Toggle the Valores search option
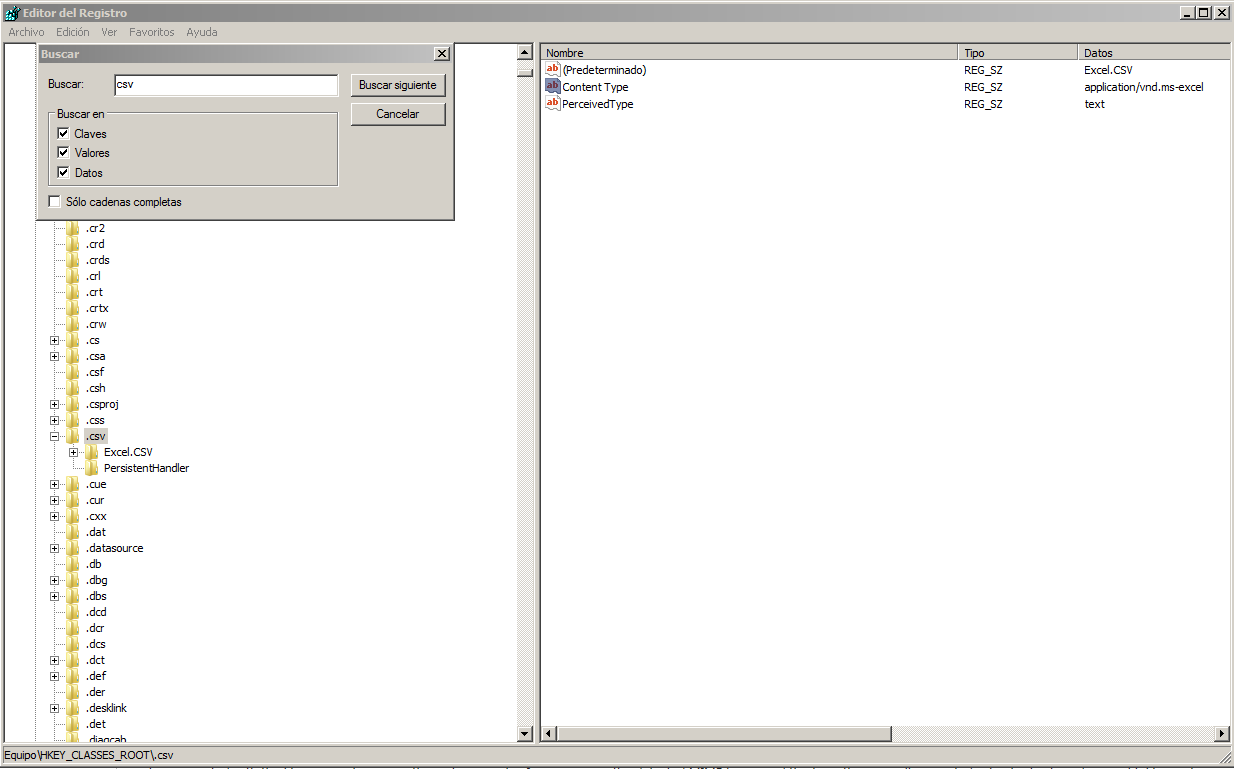Image resolution: width=1234 pixels, height=769 pixels. pyautogui.click(x=63, y=153)
